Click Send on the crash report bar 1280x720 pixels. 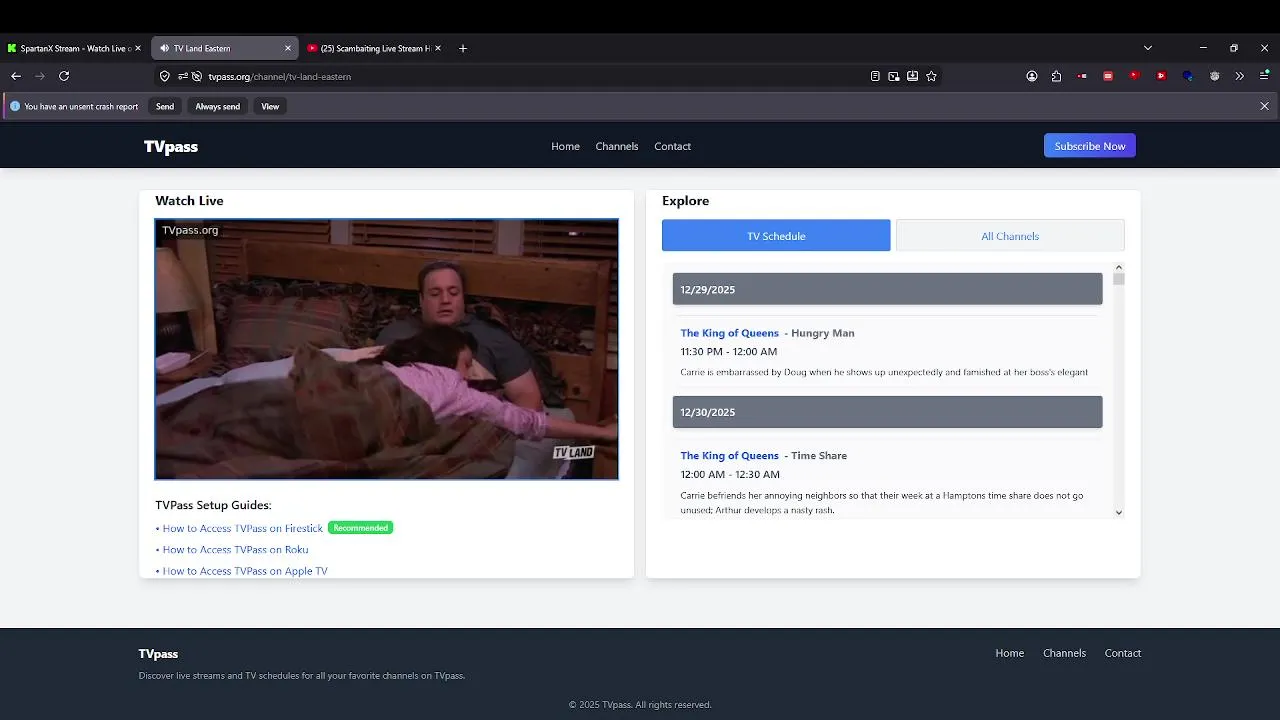click(165, 106)
